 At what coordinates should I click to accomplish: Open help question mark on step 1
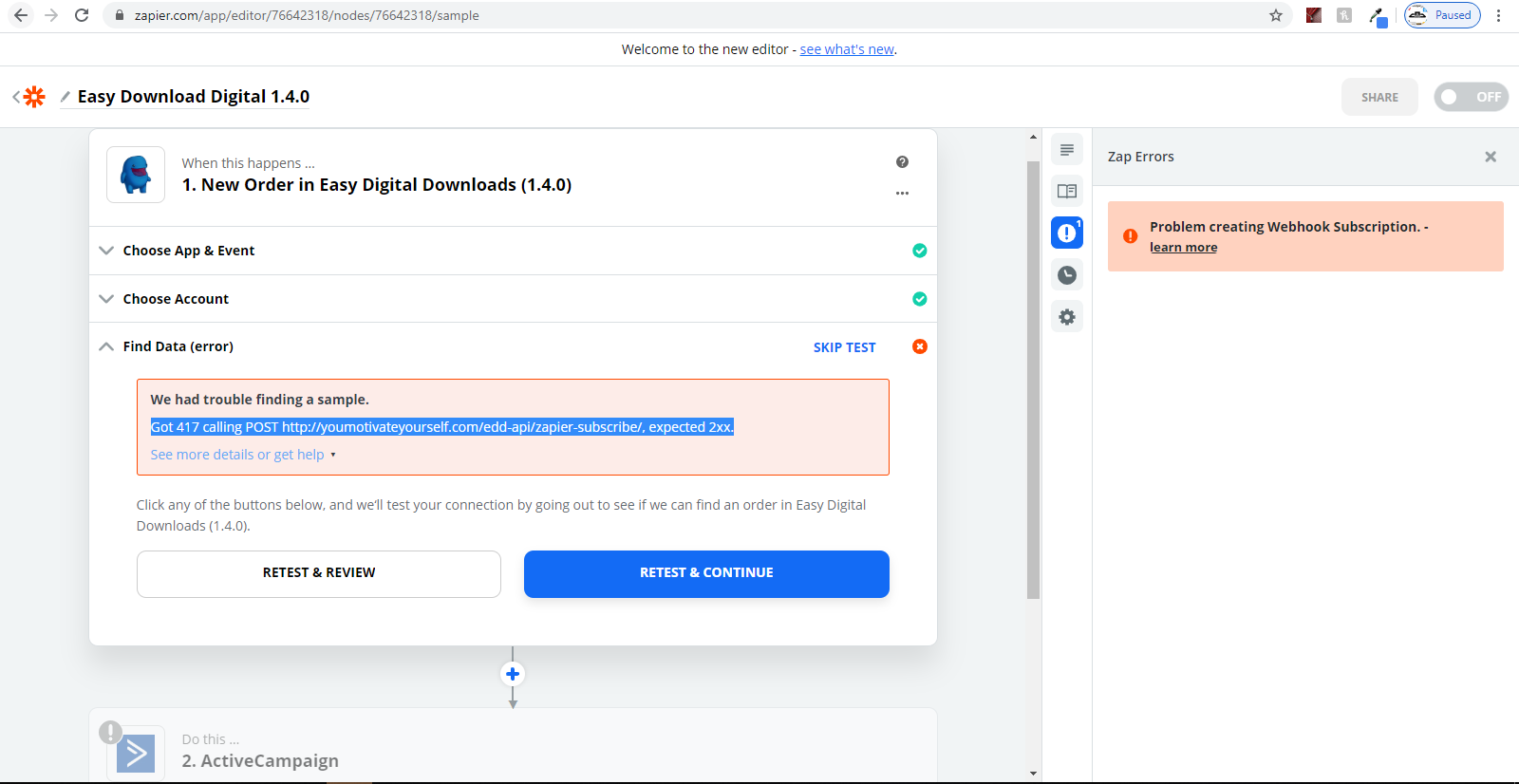click(x=902, y=162)
